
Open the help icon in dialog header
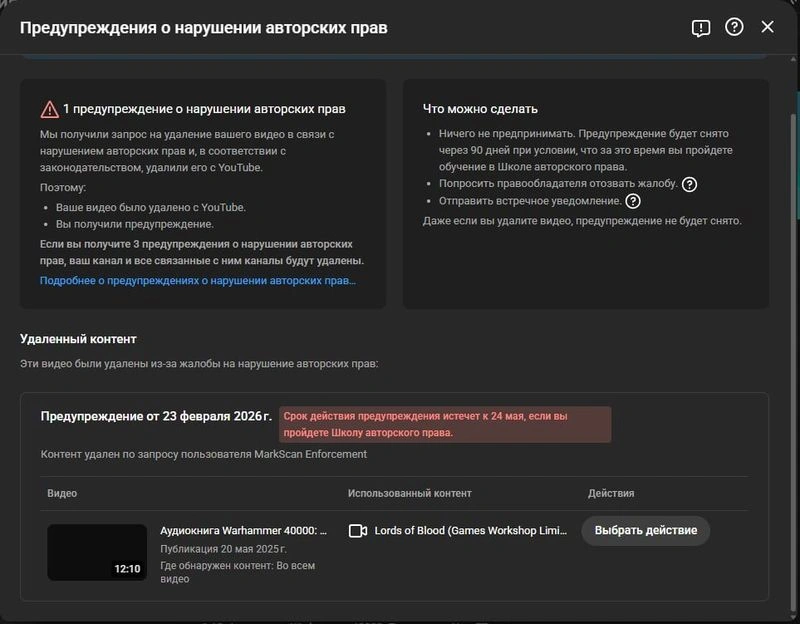[734, 27]
